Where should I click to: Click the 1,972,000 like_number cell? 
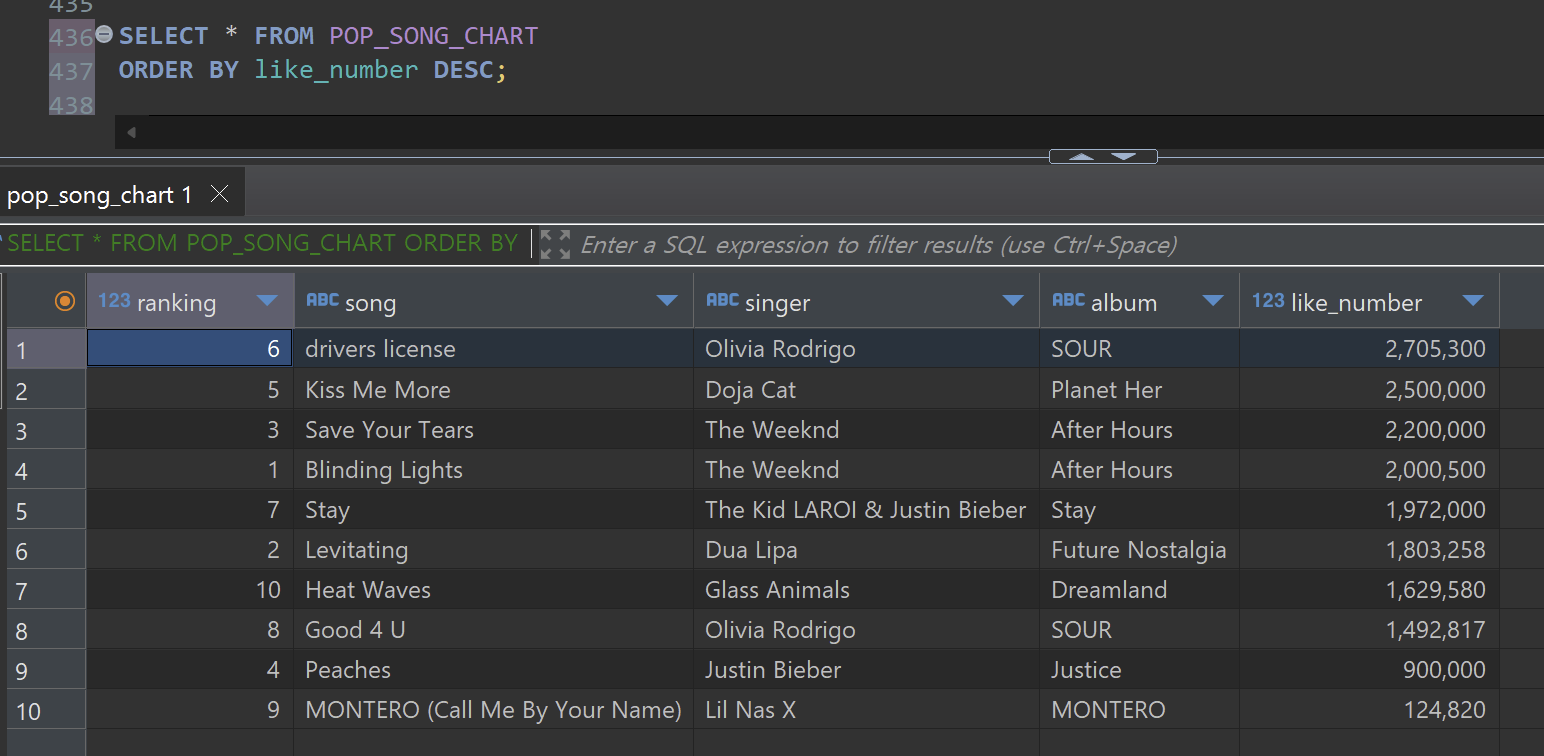coord(1369,509)
